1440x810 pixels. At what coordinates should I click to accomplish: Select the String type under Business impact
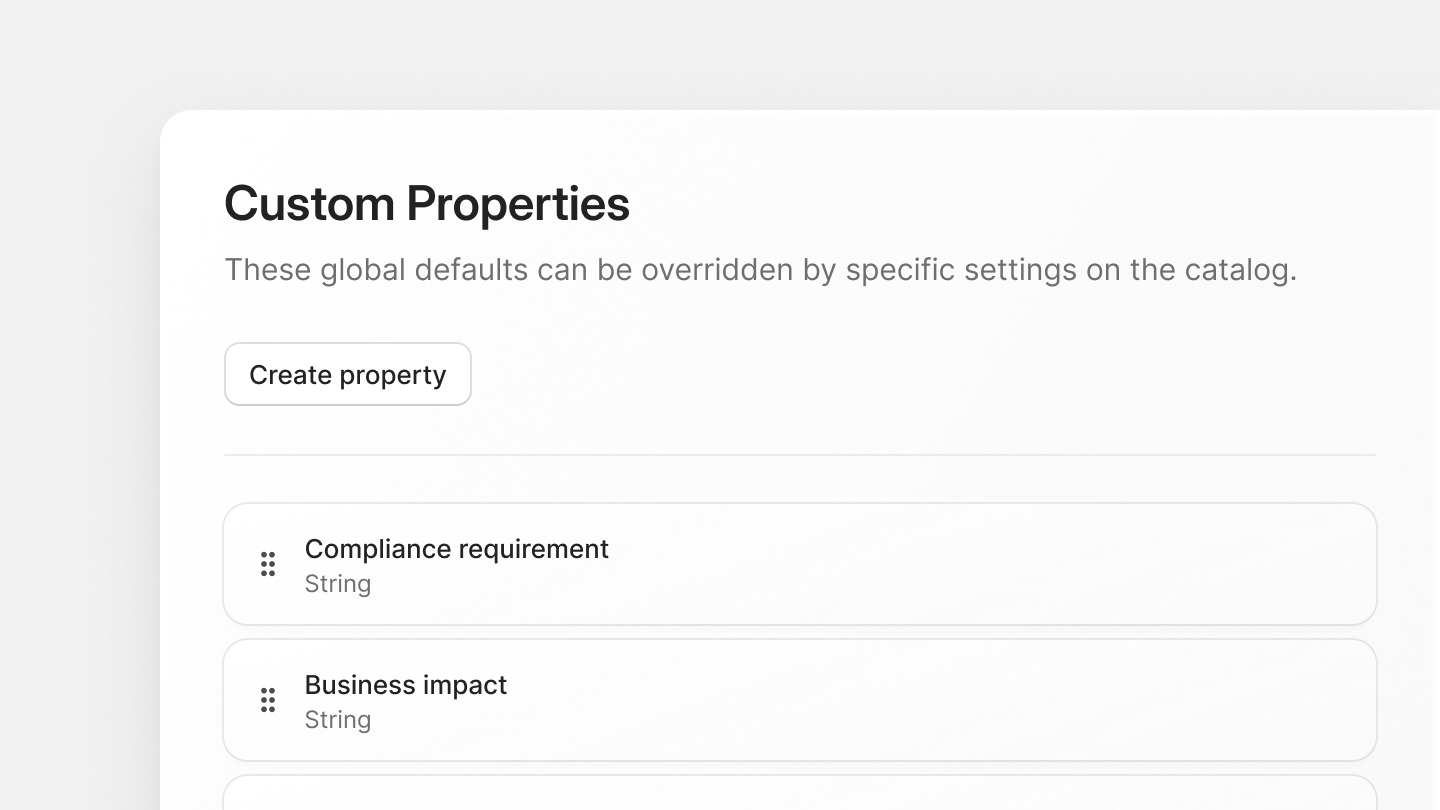[x=337, y=720]
